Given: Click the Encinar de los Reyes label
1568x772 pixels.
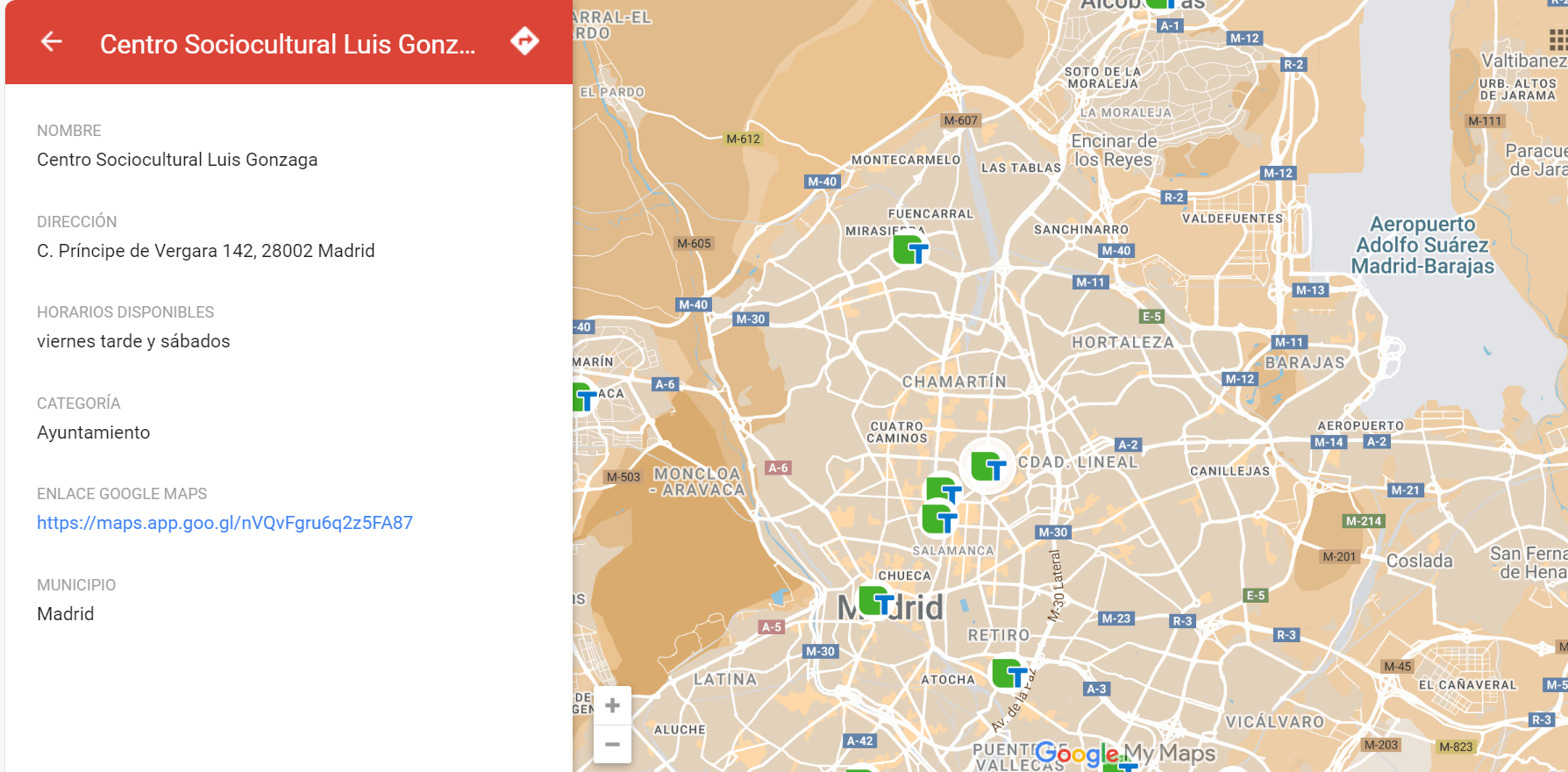Looking at the screenshot, I should pyautogui.click(x=1114, y=150).
